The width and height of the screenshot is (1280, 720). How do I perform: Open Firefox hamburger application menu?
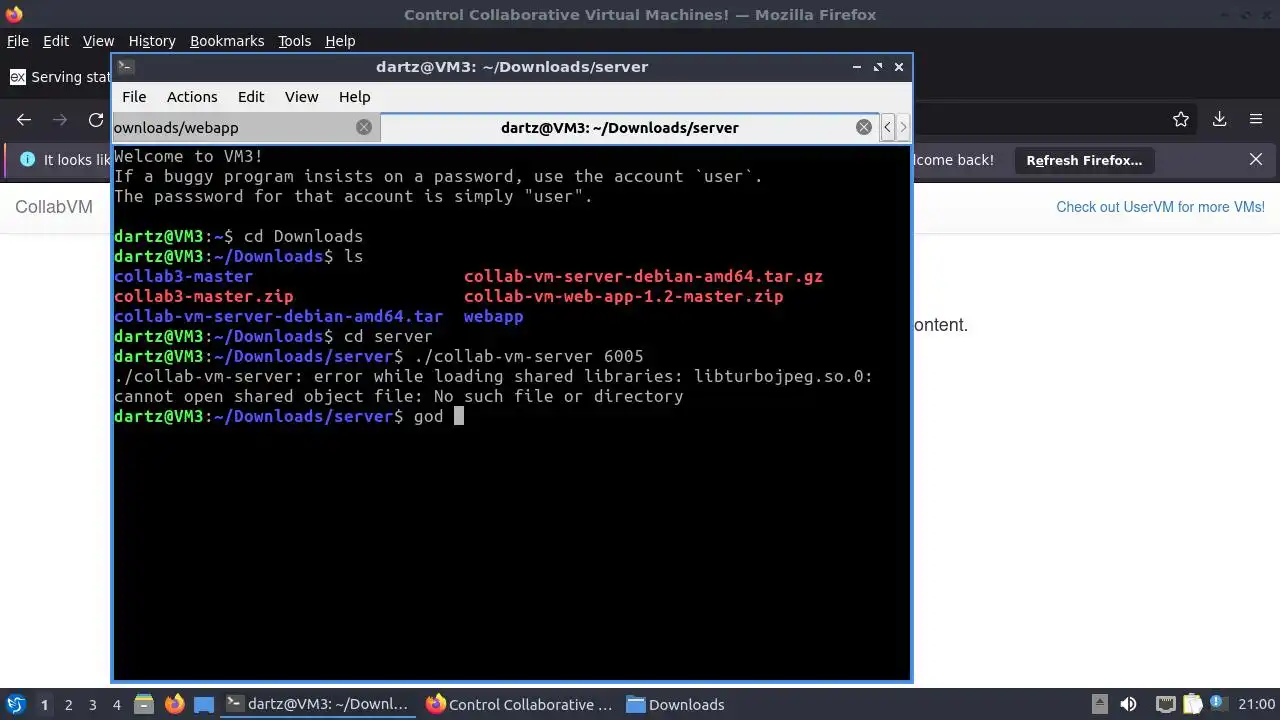point(1256,120)
